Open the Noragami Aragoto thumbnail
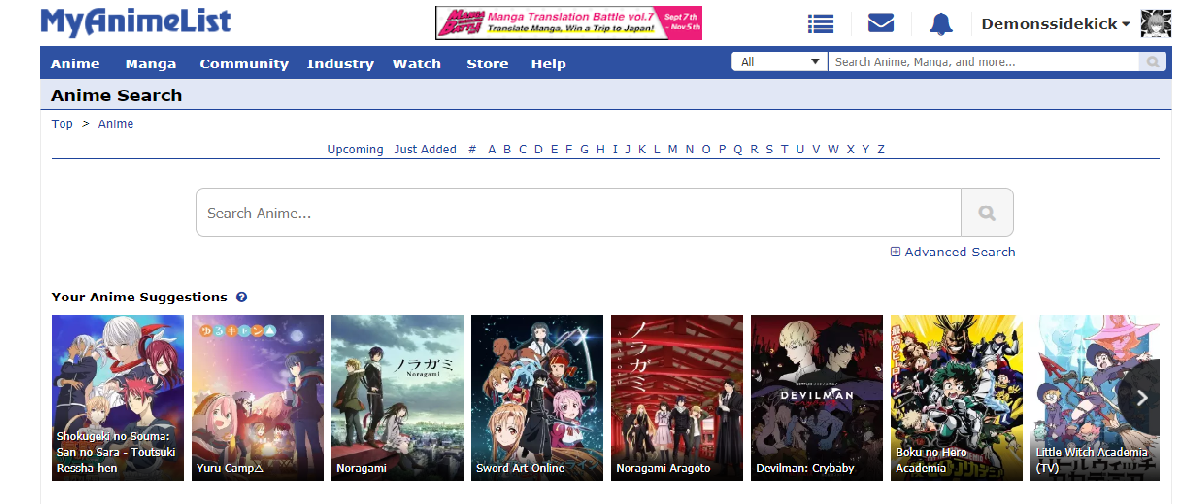This screenshot has height=504, width=1182. (x=677, y=398)
